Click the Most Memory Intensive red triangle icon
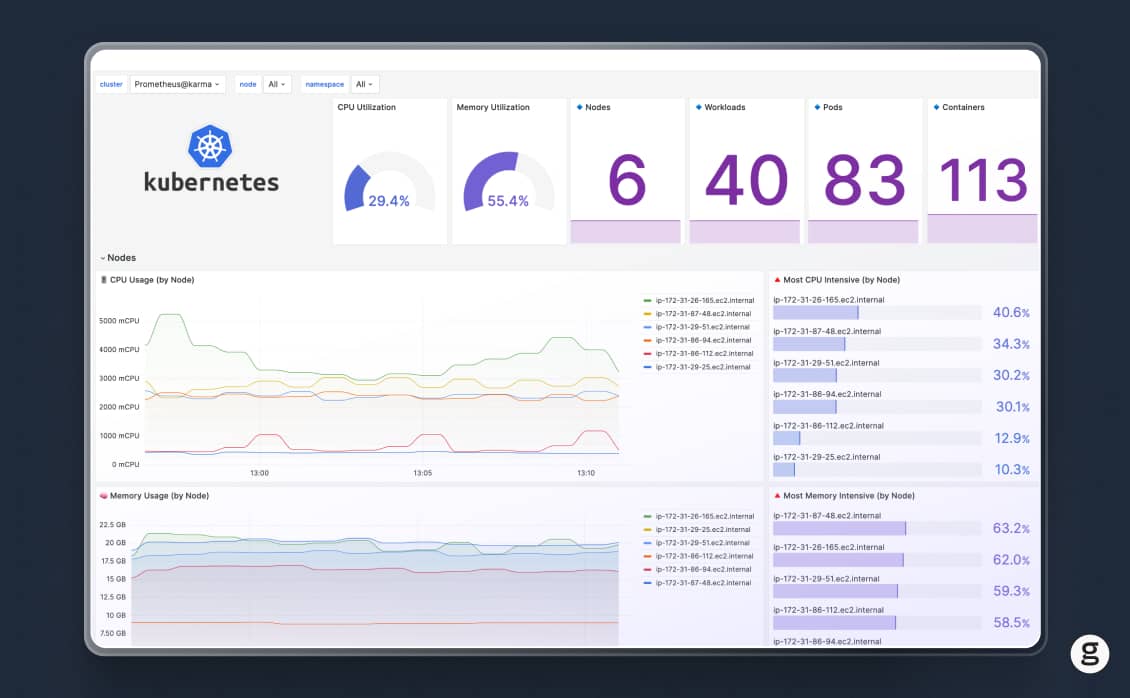1130x698 pixels. (777, 496)
